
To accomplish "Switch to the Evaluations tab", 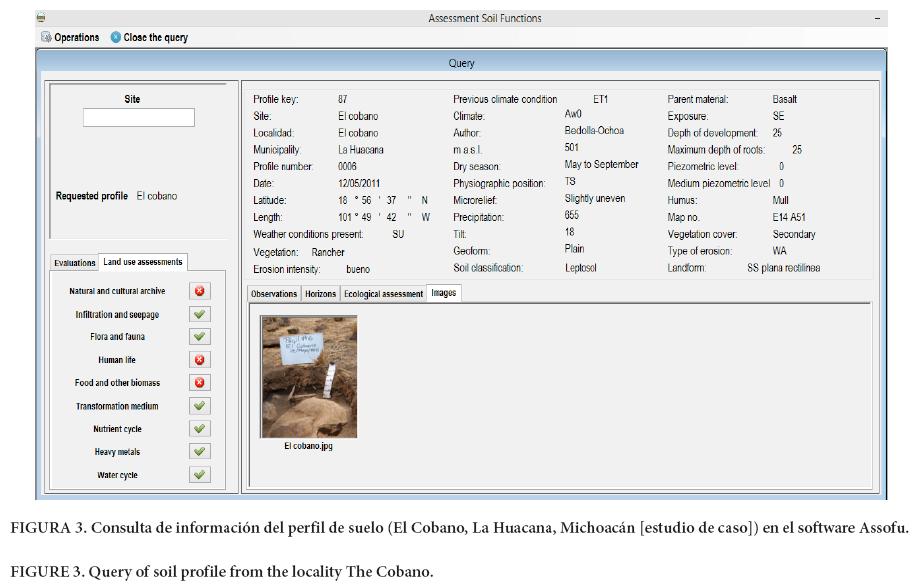I will [x=75, y=263].
